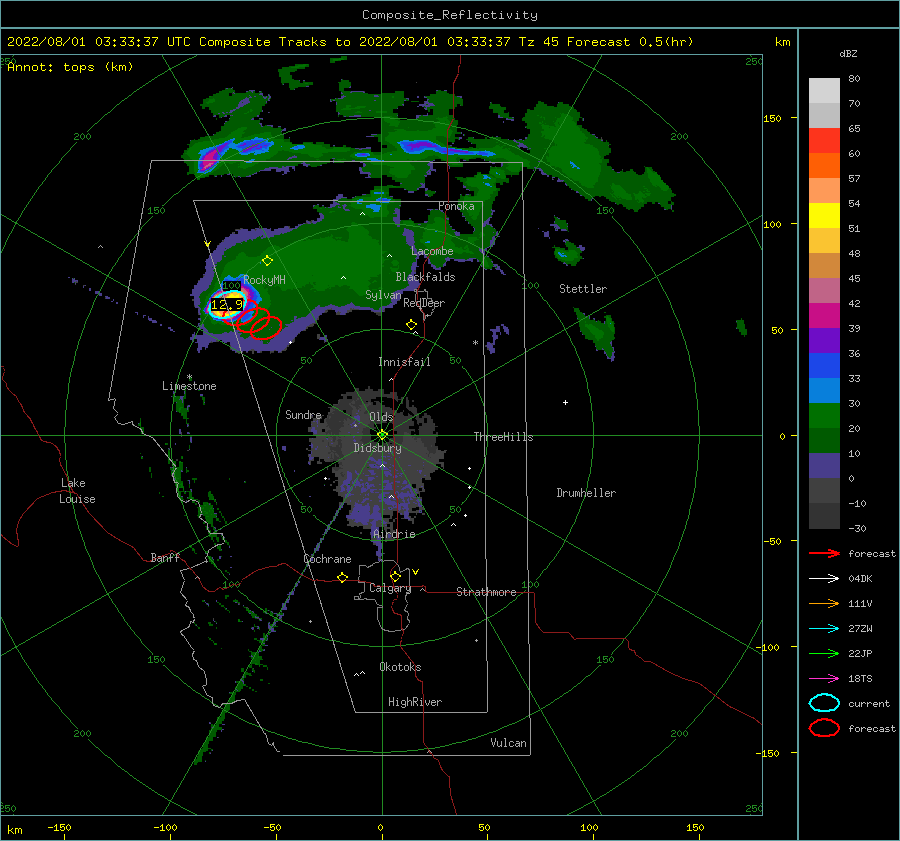The width and height of the screenshot is (900, 841).
Task: Click the farthest red forecast ellipse on storm track
Action: pyautogui.click(x=266, y=327)
